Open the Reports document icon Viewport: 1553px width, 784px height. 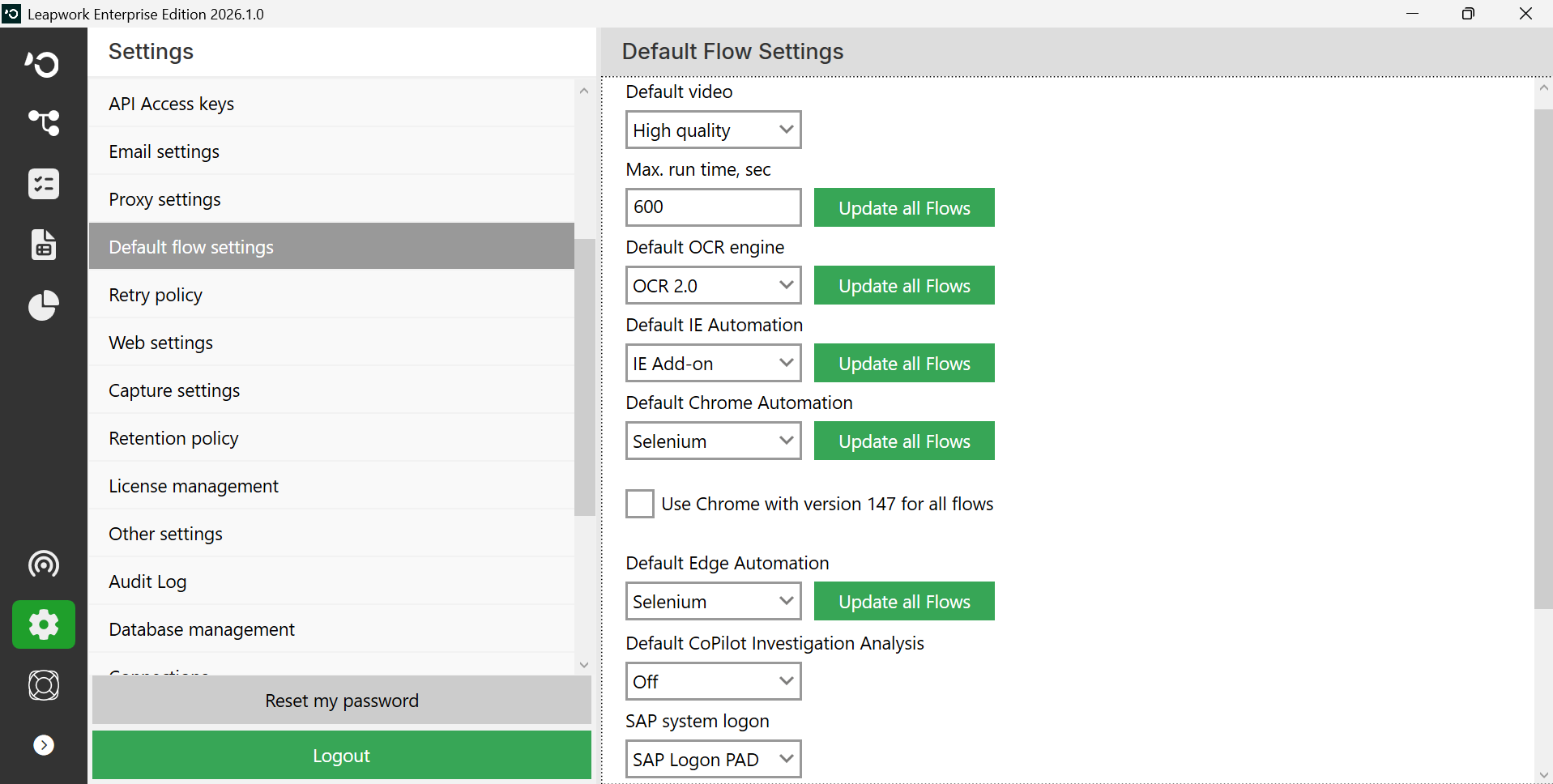point(43,245)
